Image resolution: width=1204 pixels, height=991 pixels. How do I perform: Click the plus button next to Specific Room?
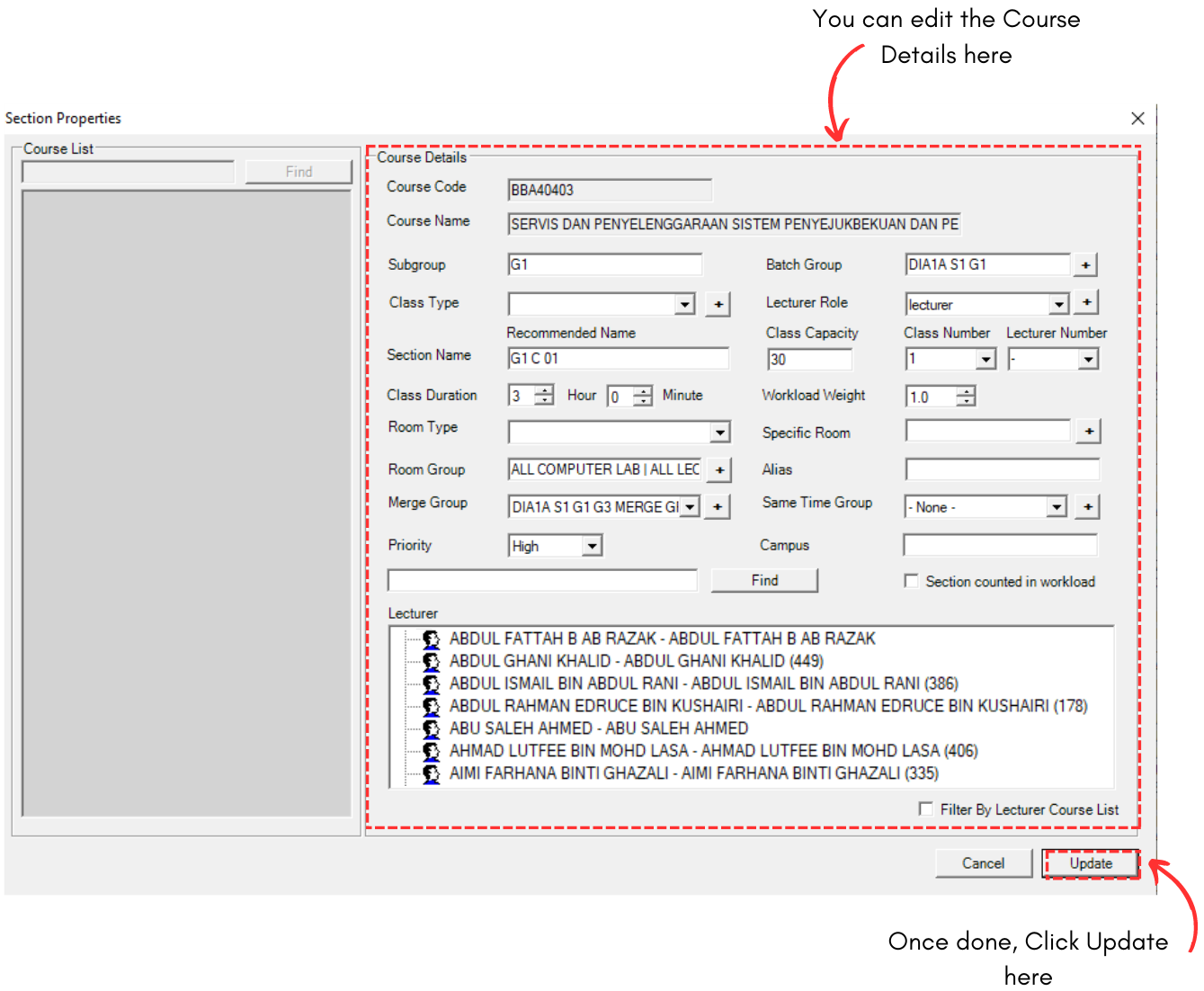(1088, 432)
